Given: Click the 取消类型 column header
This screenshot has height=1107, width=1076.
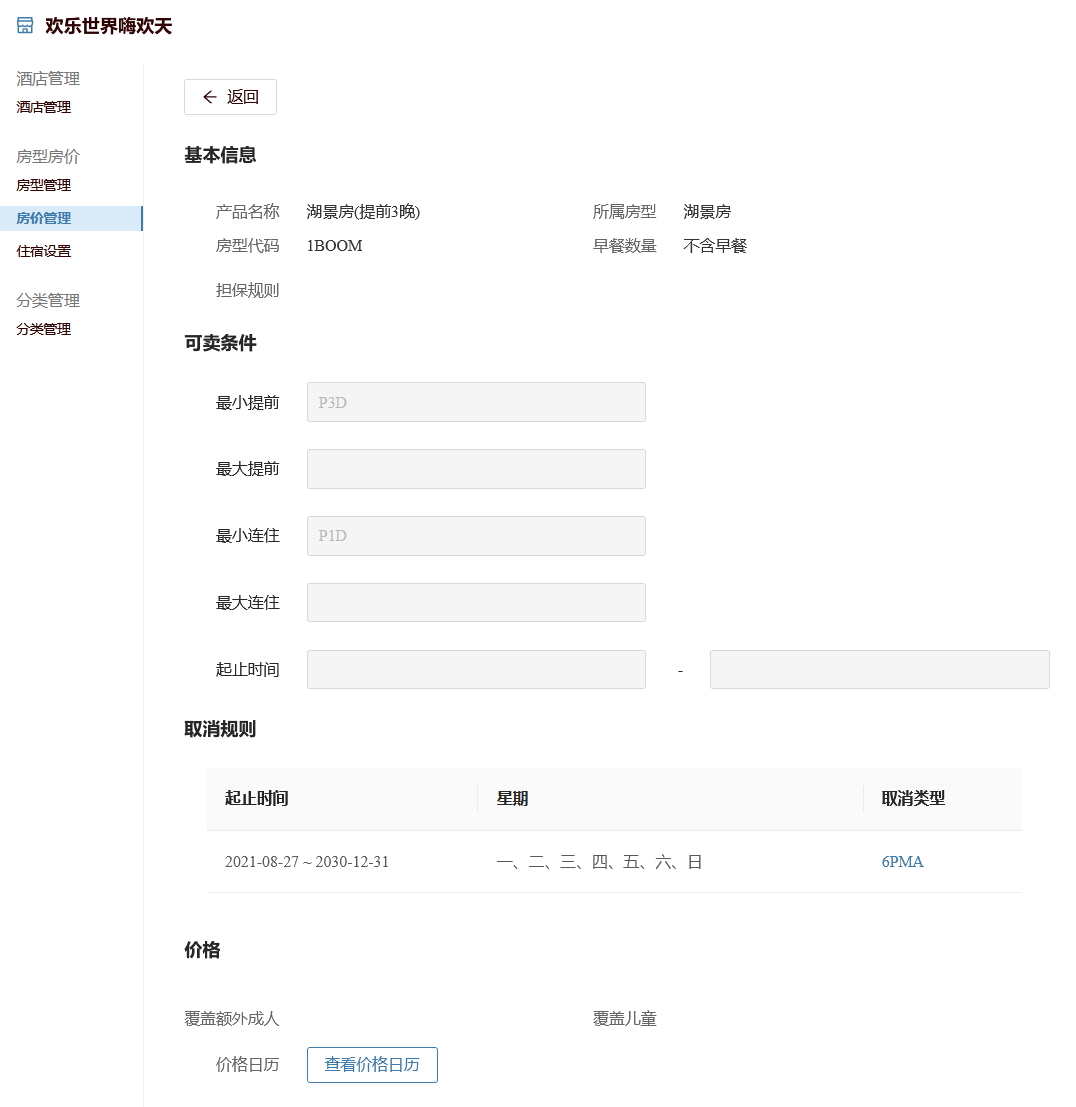Looking at the screenshot, I should point(913,798).
